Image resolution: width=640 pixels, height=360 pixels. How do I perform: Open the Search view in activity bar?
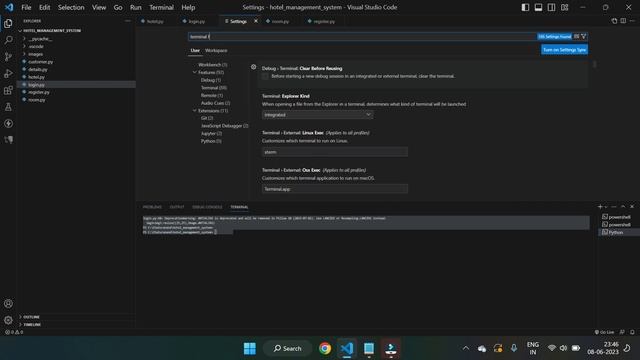[8, 40]
